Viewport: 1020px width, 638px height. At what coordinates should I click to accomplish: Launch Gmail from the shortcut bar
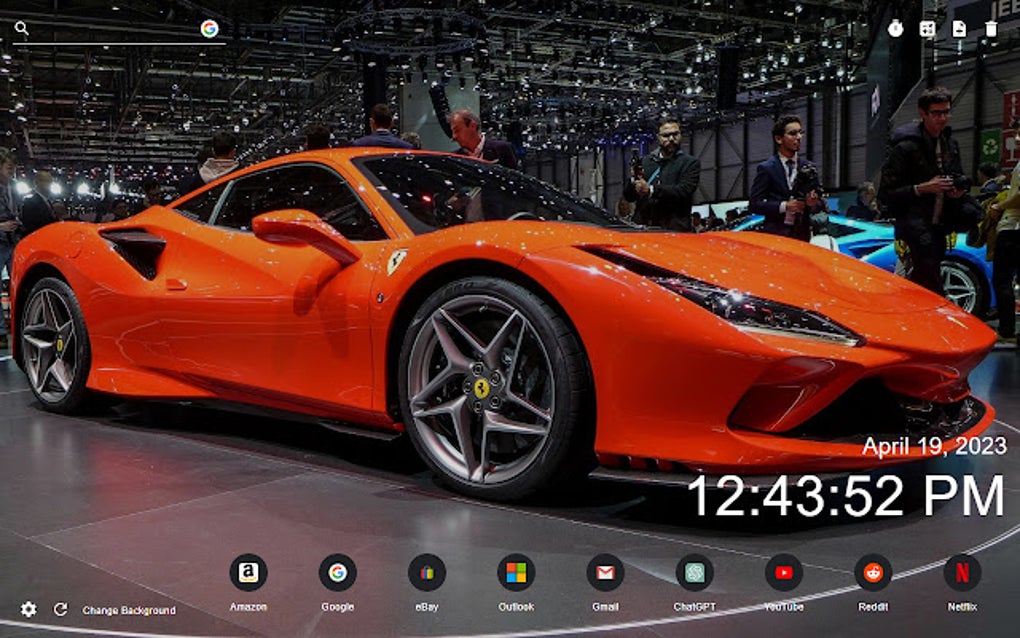605,574
